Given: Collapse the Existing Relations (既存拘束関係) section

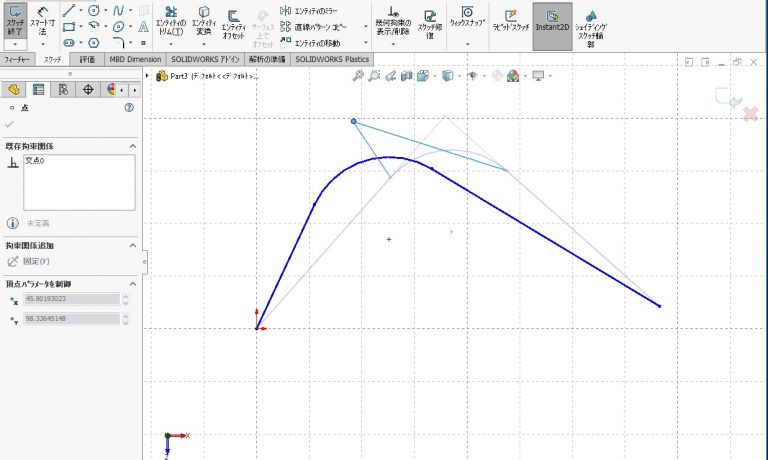Looking at the screenshot, I should coord(130,146).
